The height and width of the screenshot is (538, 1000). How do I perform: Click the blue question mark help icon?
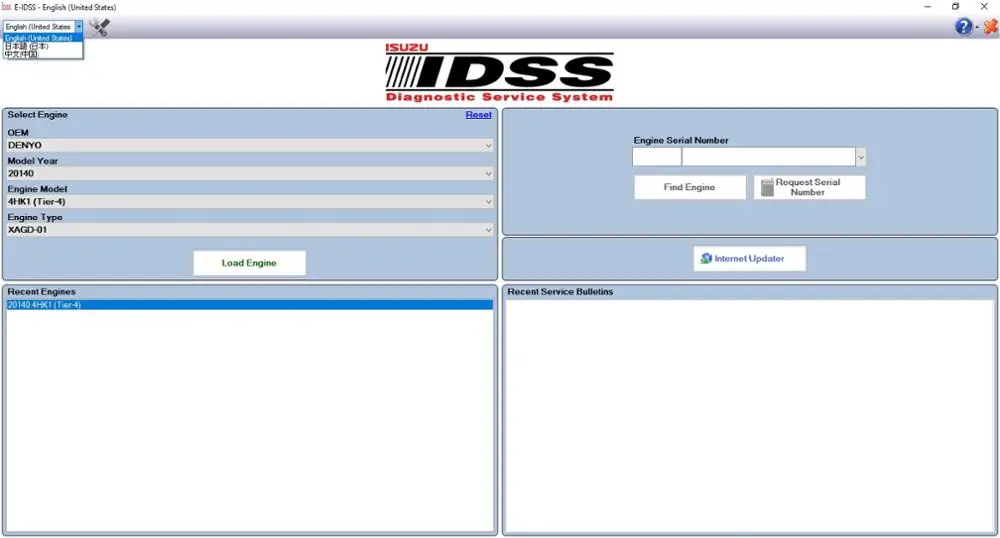coord(963,27)
